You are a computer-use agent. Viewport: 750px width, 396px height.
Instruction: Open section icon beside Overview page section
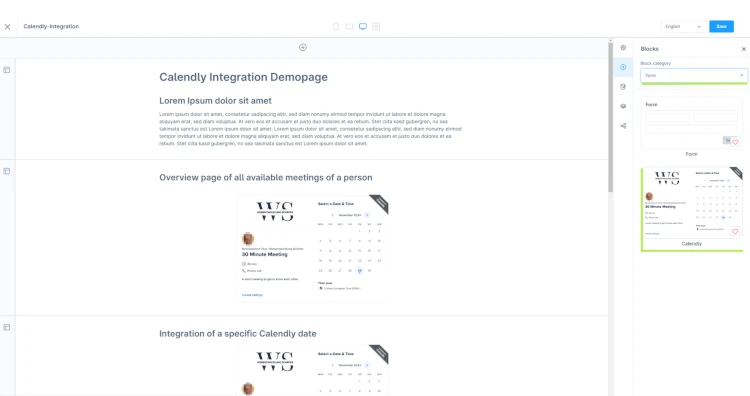[7, 171]
